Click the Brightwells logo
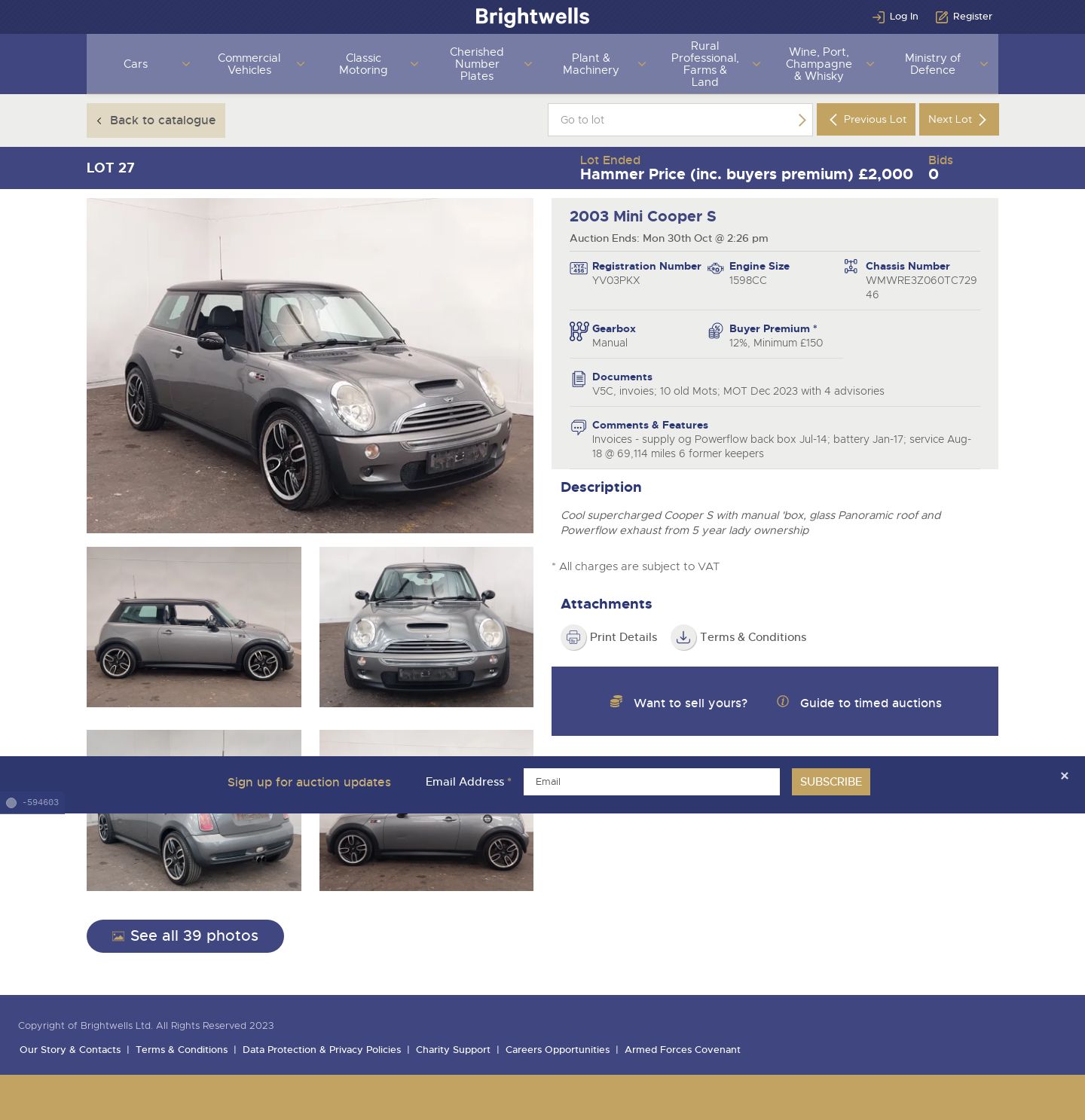The width and height of the screenshot is (1085, 1120). 533,17
